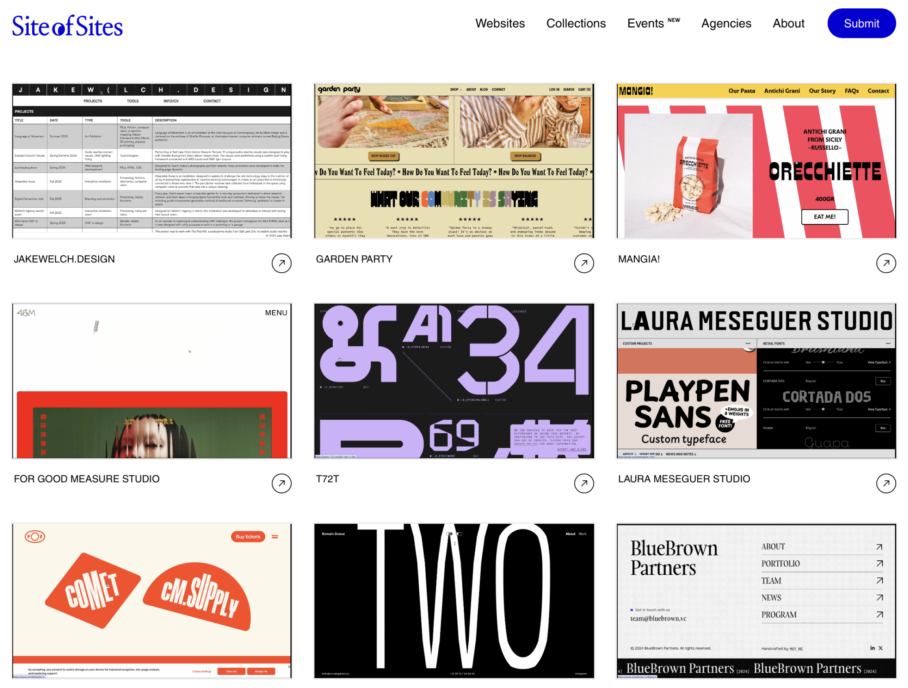The width and height of the screenshot is (908, 688).
Task: Open the black TWO site thumbnail
Action: point(454,601)
